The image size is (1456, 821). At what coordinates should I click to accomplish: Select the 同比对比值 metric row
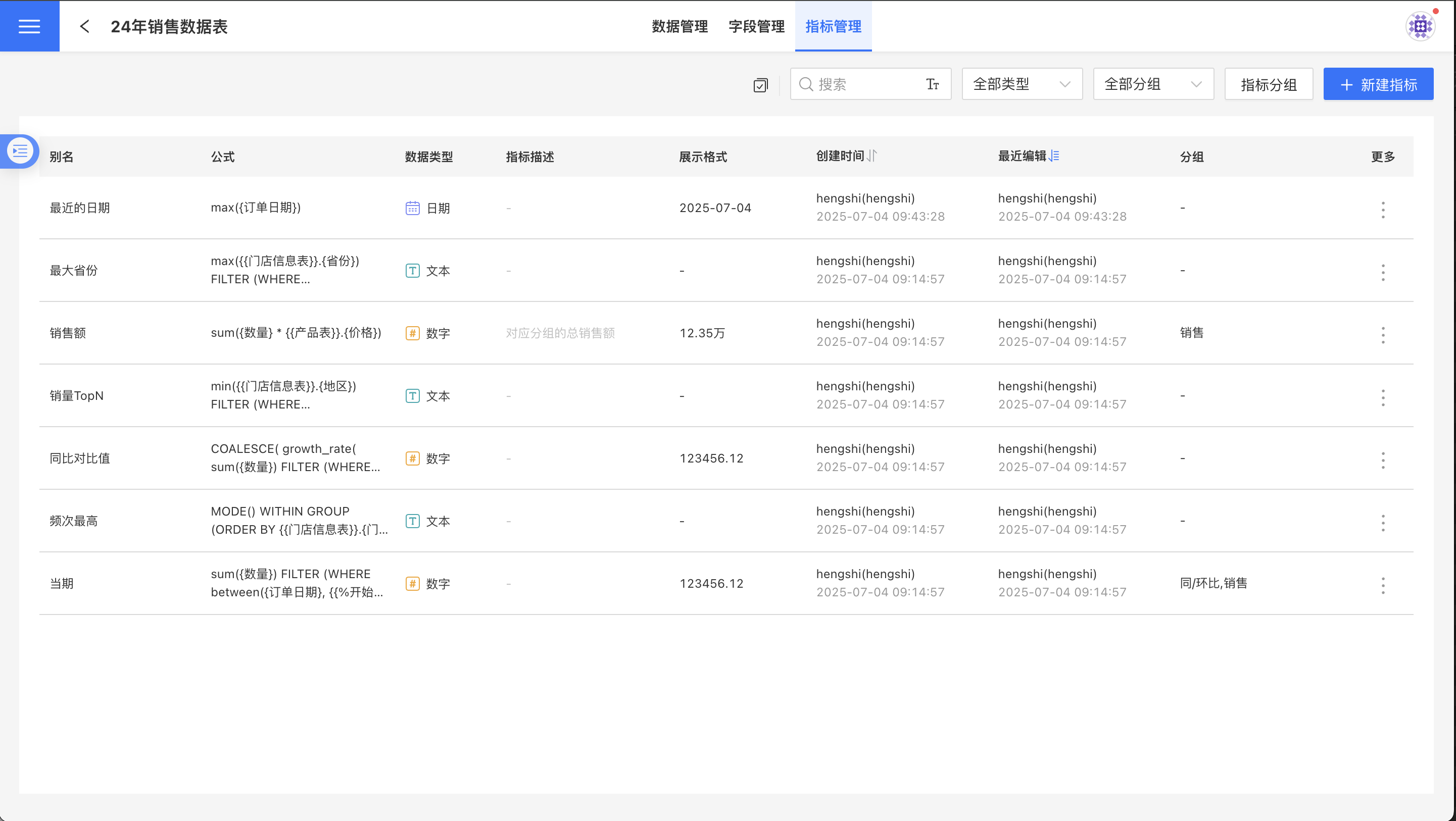click(x=80, y=458)
